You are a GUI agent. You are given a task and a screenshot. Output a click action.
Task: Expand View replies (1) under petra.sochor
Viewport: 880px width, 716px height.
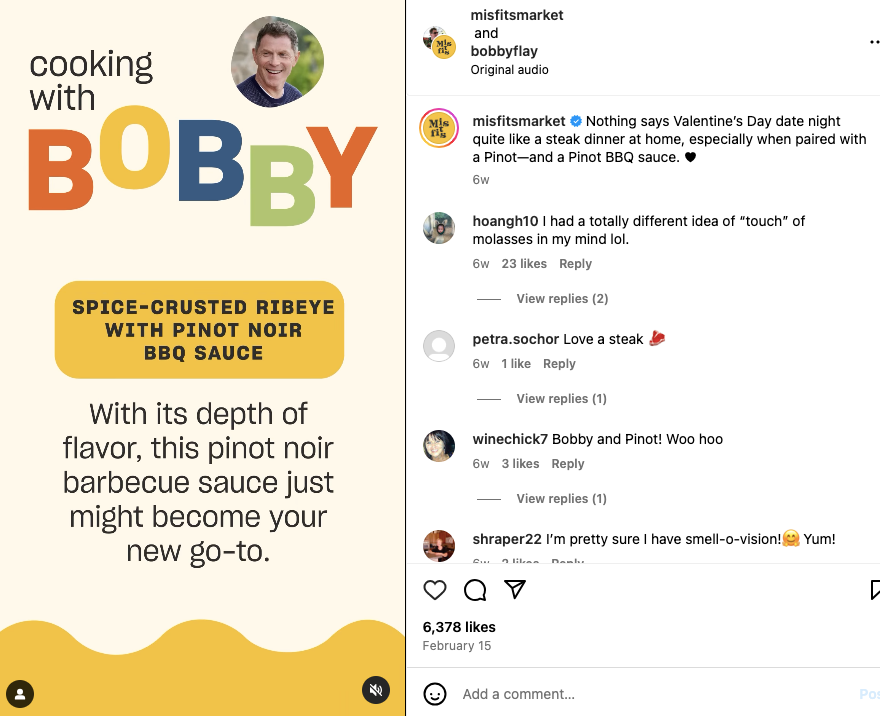click(x=562, y=398)
